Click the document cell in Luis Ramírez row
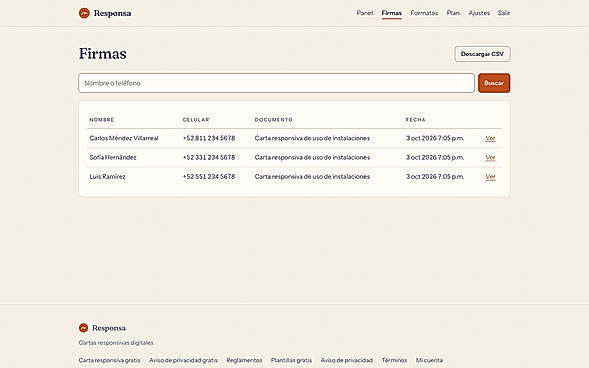This screenshot has width=589, height=368. coord(312,176)
